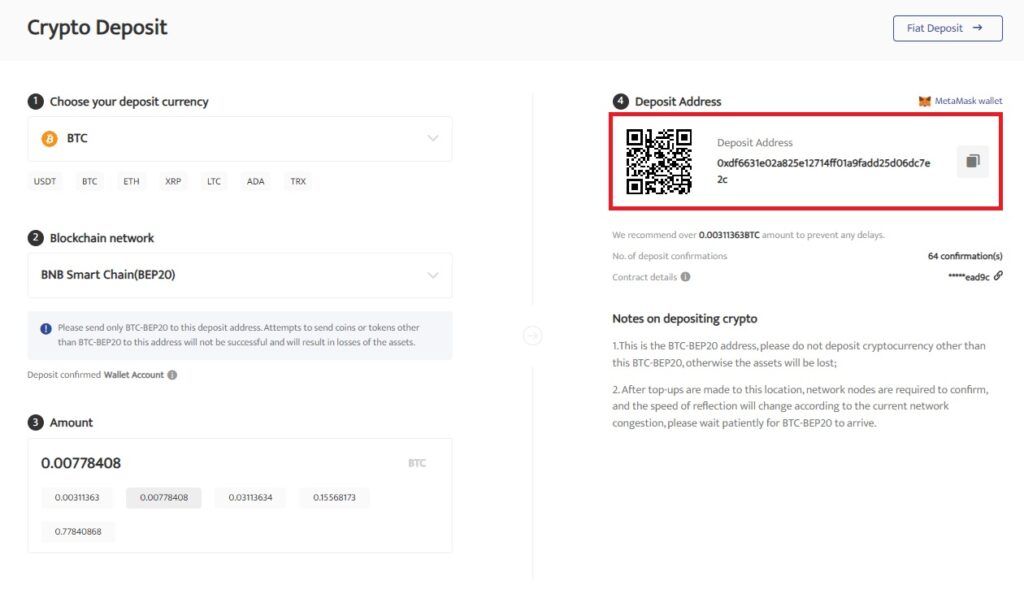
Task: Click the MetaMask fox icon
Action: pos(924,101)
